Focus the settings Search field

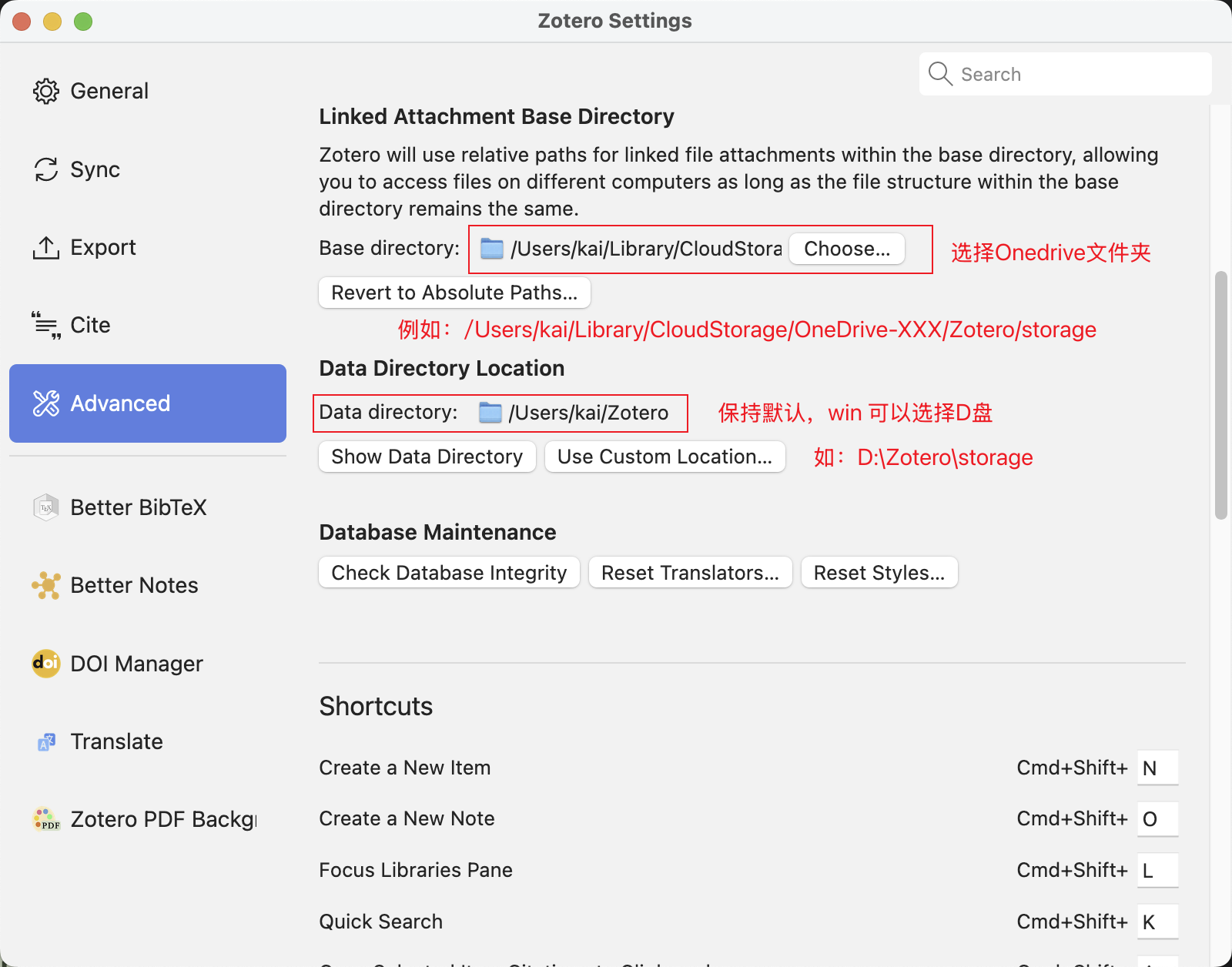tap(1066, 74)
